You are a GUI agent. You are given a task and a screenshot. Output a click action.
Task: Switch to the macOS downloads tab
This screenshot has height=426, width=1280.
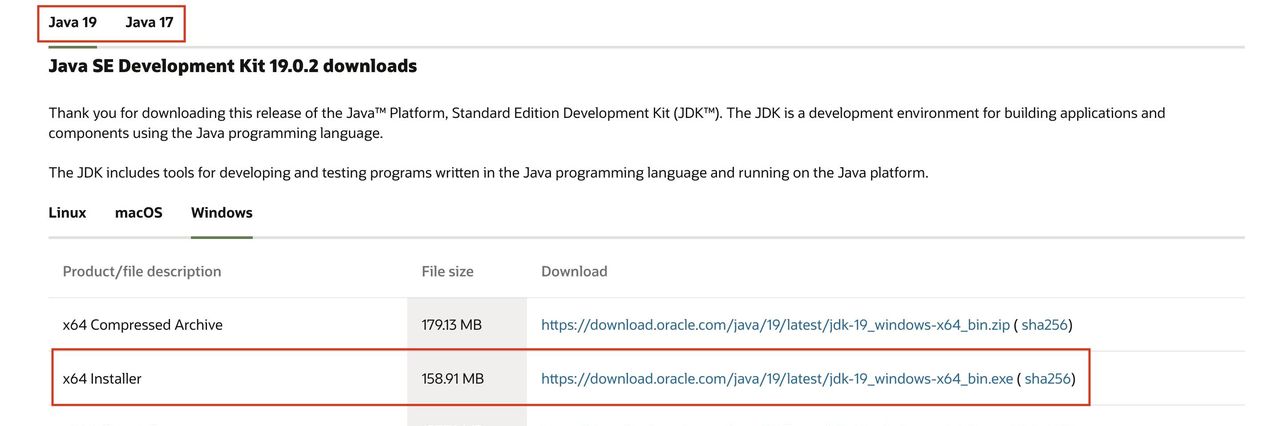coord(138,213)
